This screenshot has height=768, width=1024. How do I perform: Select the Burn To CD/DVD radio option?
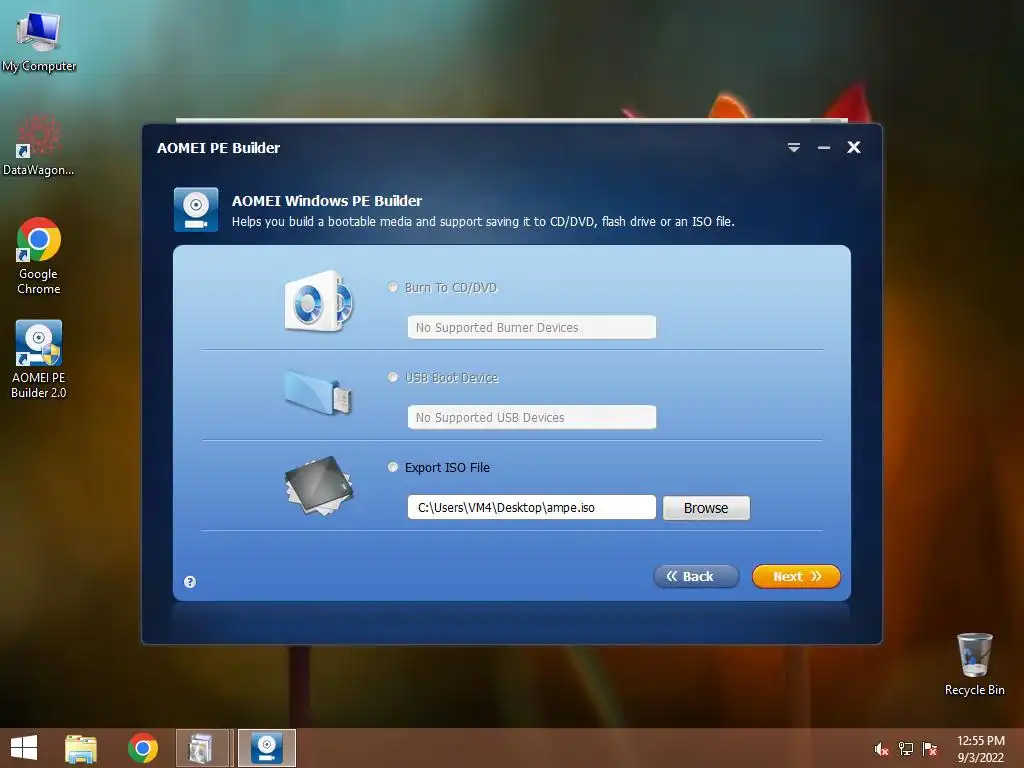tap(392, 287)
